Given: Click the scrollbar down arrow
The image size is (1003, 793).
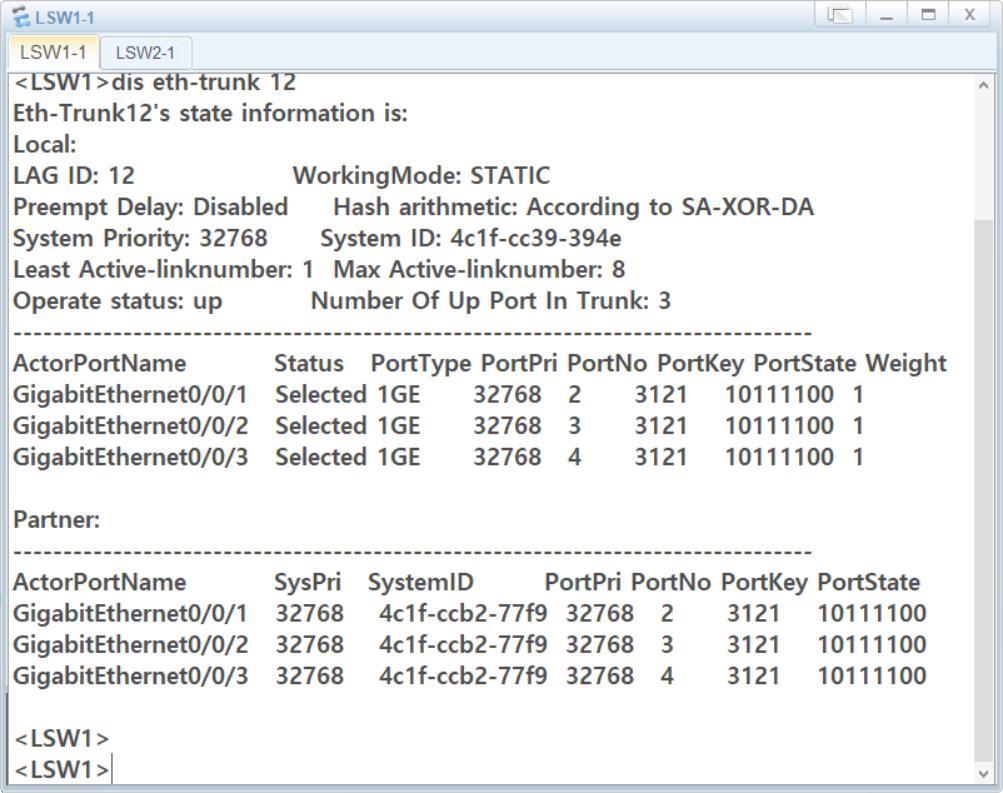Looking at the screenshot, I should tap(984, 773).
